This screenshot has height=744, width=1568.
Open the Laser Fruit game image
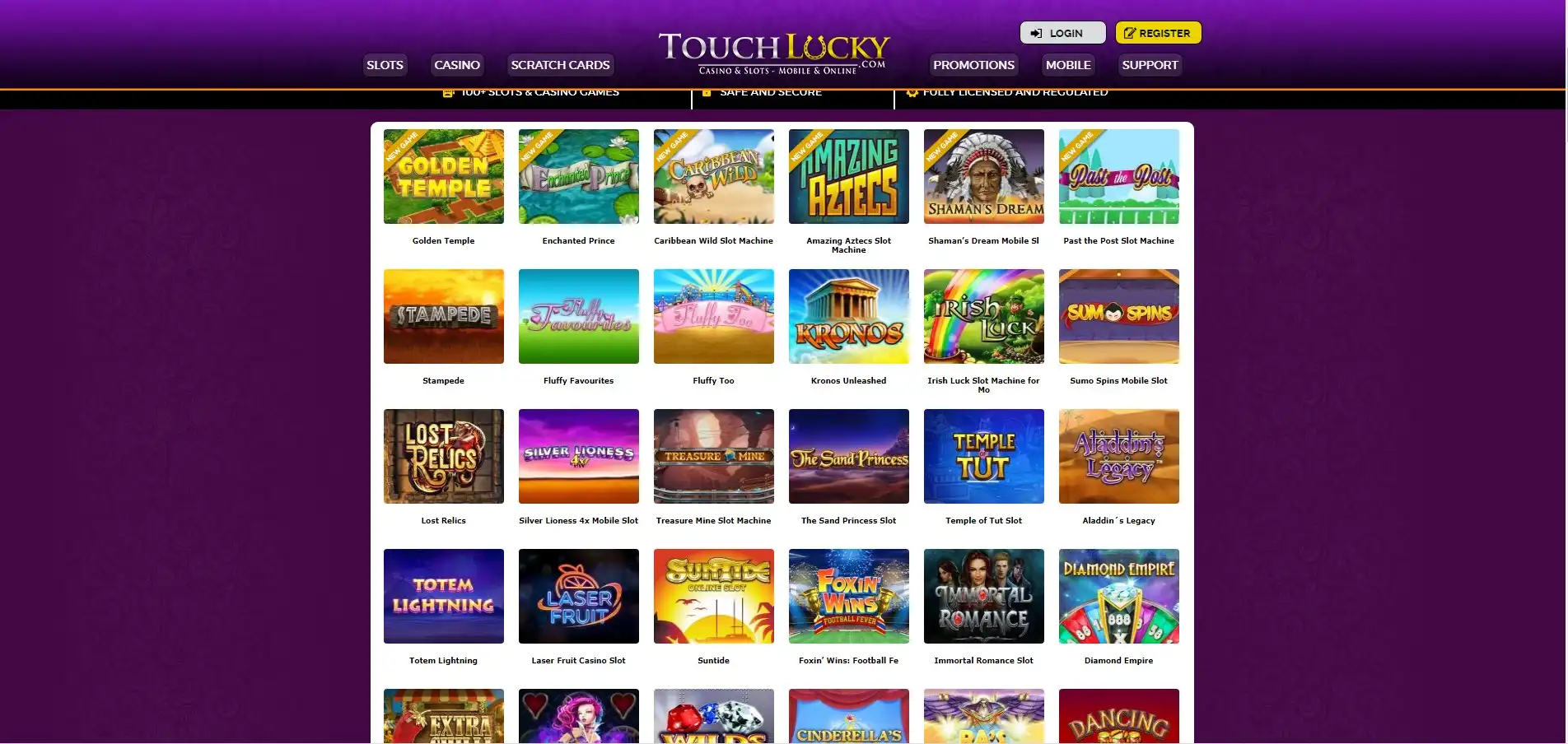pyautogui.click(x=578, y=596)
